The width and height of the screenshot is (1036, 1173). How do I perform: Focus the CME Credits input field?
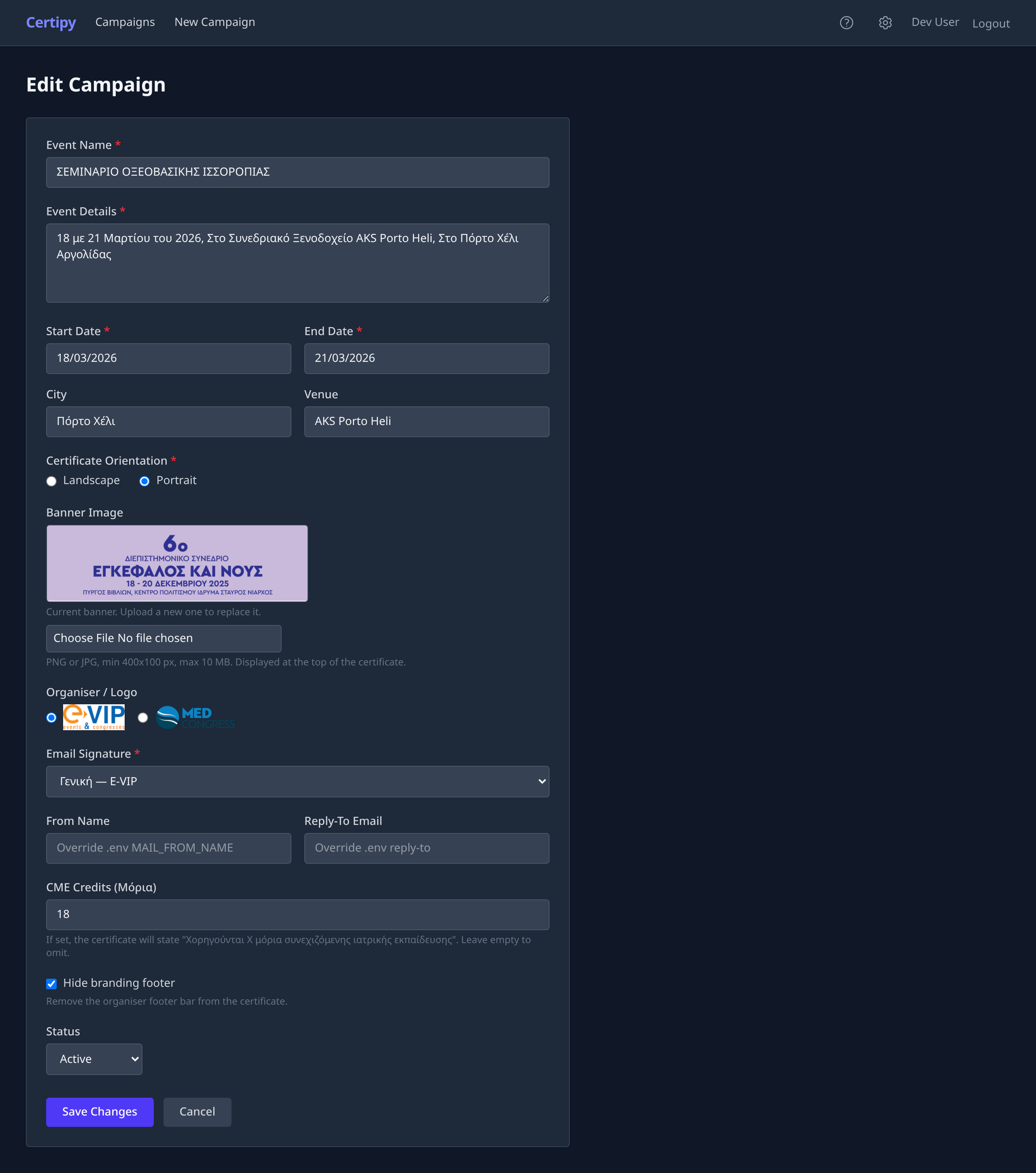pos(297,914)
